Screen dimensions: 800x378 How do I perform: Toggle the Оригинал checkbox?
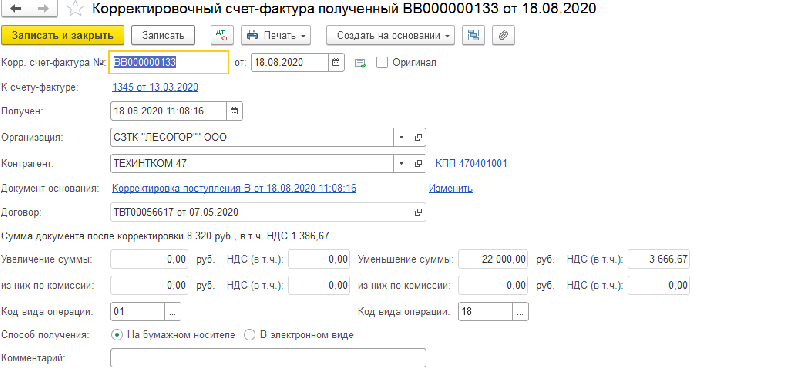coord(382,63)
